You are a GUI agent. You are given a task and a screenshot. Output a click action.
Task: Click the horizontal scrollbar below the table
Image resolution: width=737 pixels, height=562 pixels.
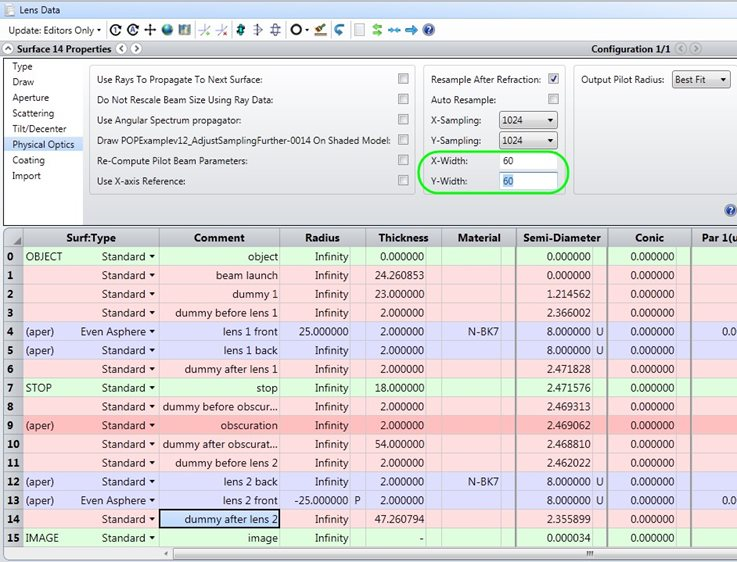pyautogui.click(x=376, y=554)
